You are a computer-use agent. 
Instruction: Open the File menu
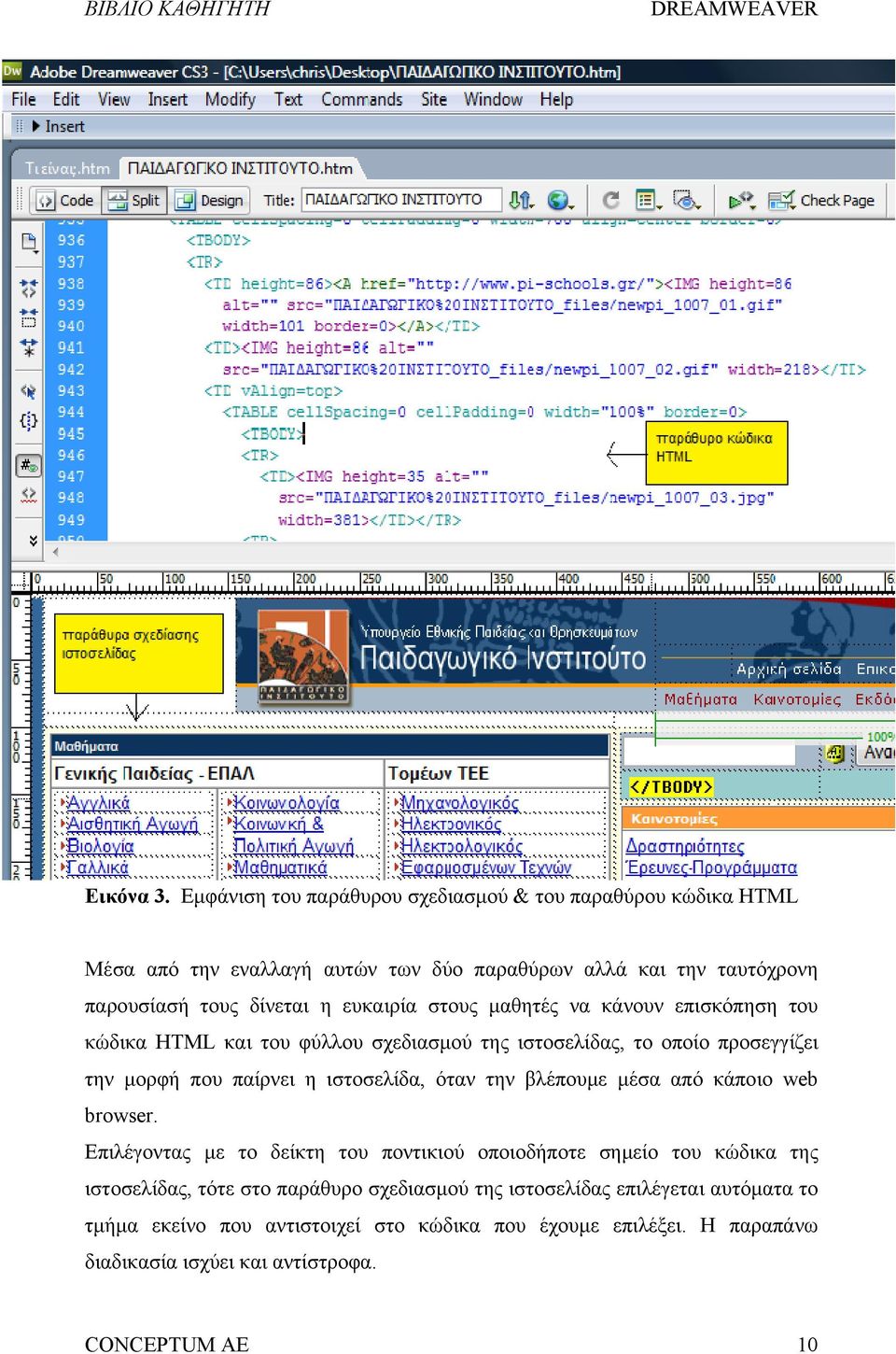click(x=23, y=99)
